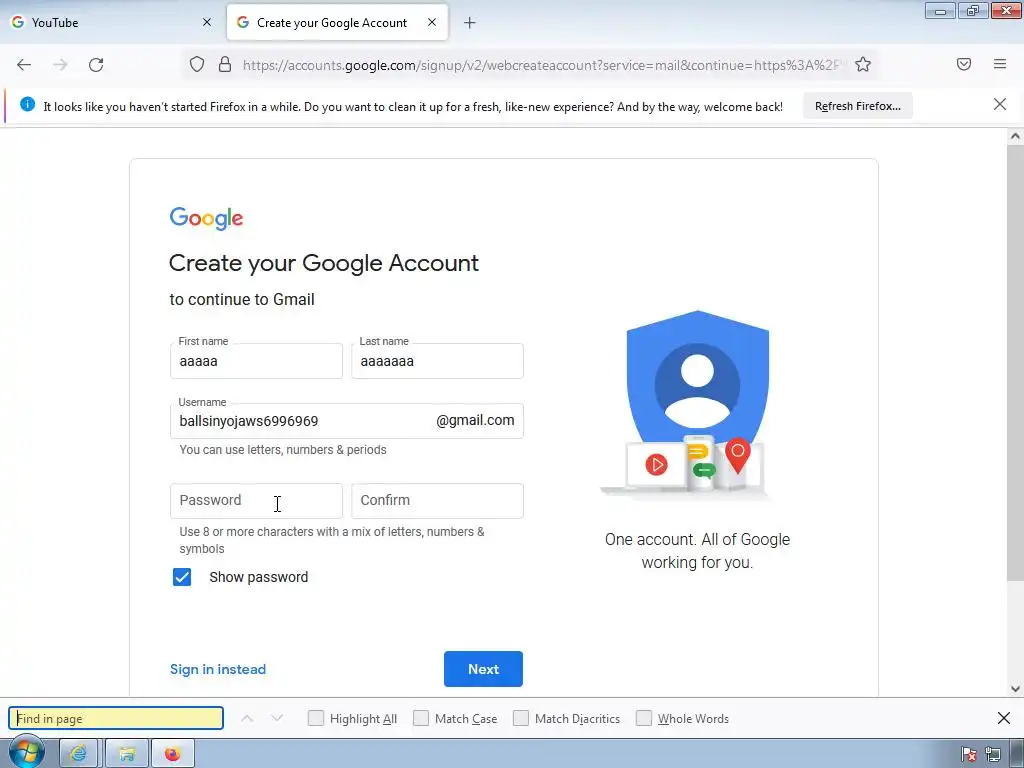
Task: Click the Find in page search box
Action: (x=116, y=718)
